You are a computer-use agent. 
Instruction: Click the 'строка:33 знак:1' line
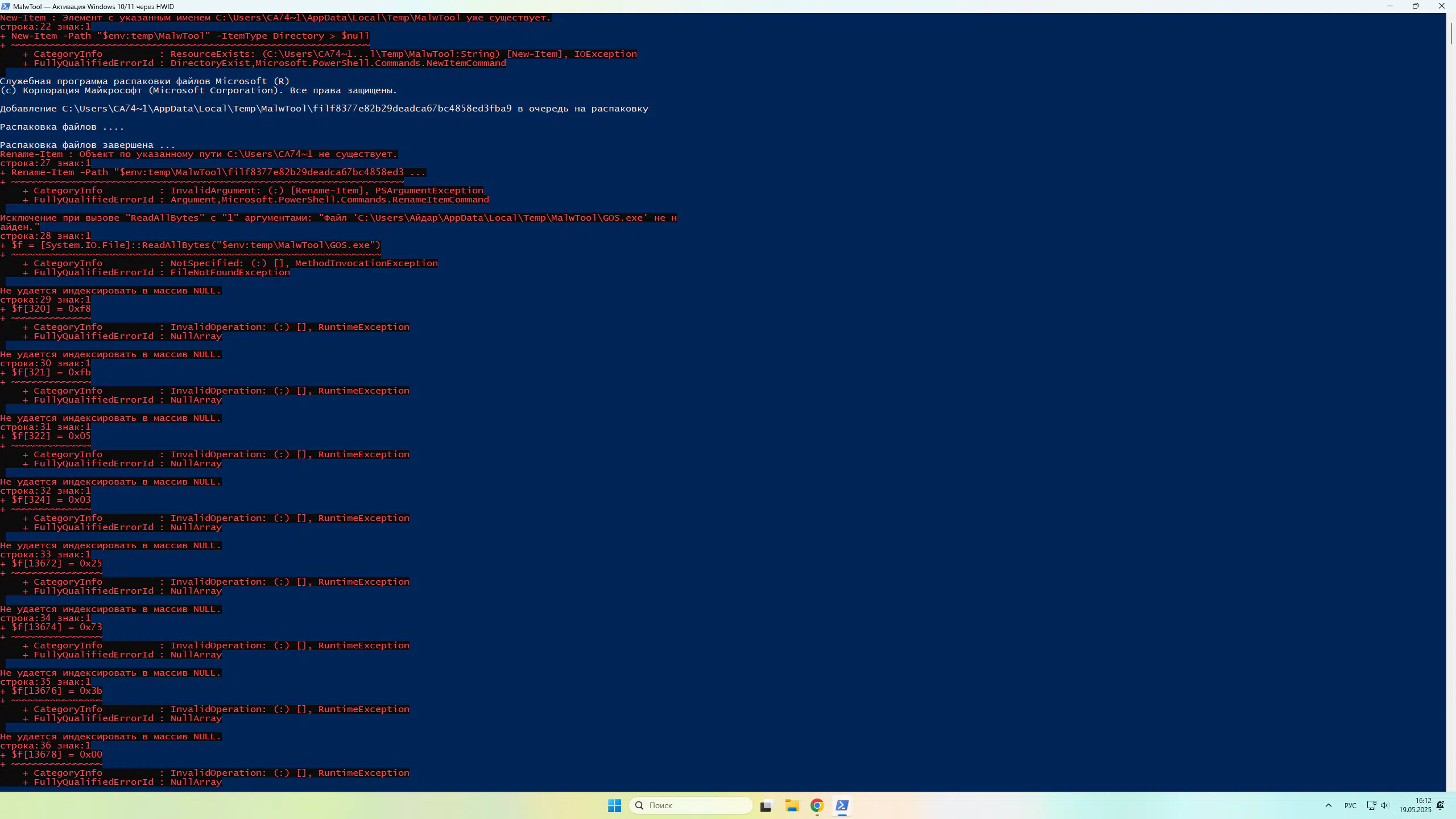click(45, 555)
